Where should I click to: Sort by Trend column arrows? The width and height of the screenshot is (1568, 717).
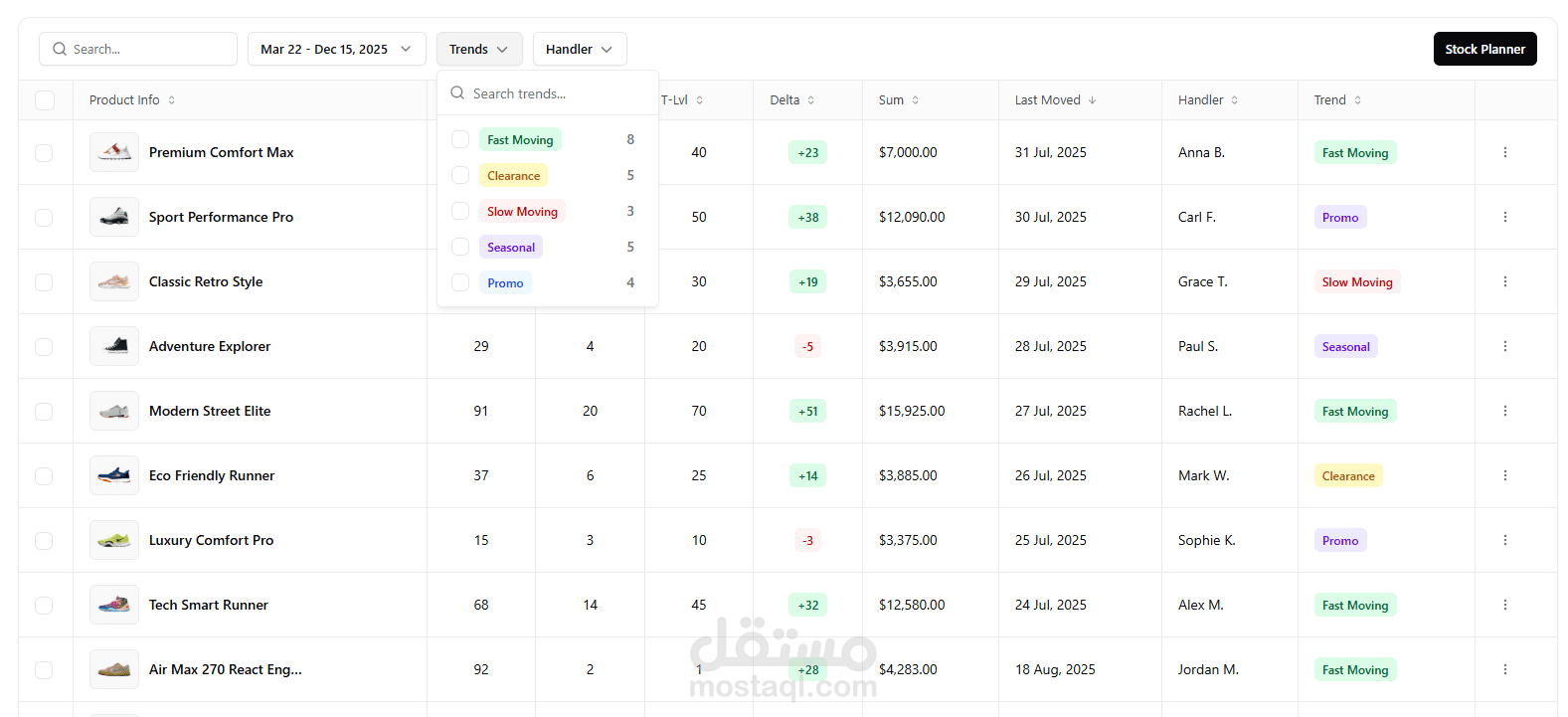[1357, 100]
